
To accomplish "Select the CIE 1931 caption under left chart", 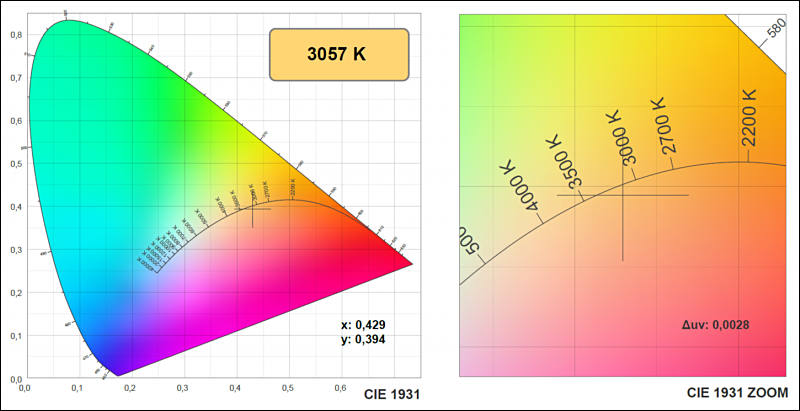I will tap(392, 394).
